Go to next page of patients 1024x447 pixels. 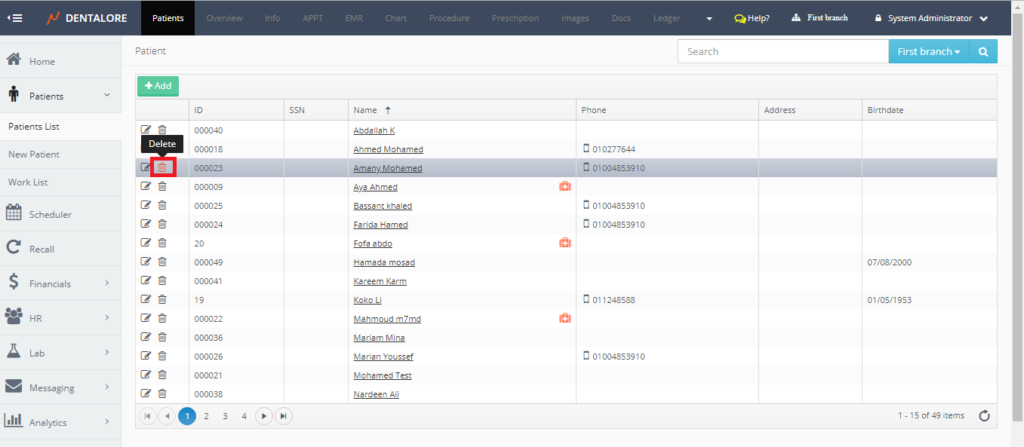264,416
